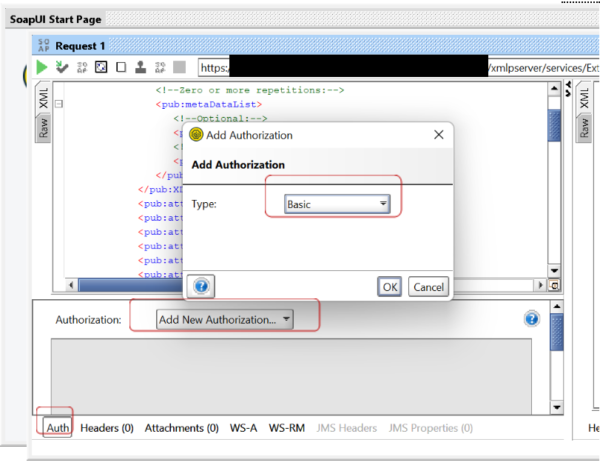This screenshot has width=600, height=465.
Task: Click OK in Add Authorization dialog
Action: pyautogui.click(x=390, y=287)
